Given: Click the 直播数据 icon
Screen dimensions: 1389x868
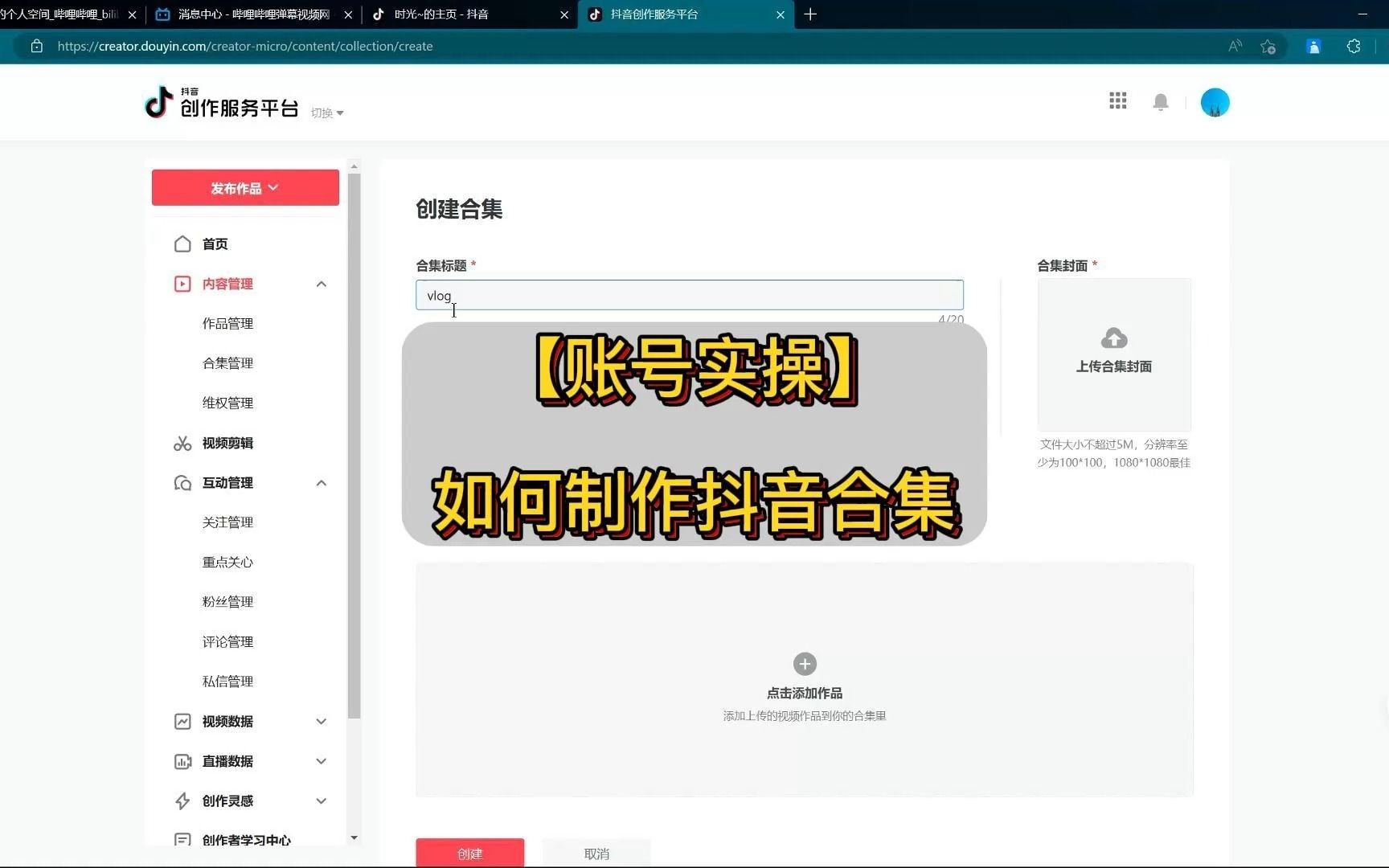Looking at the screenshot, I should tap(182, 761).
